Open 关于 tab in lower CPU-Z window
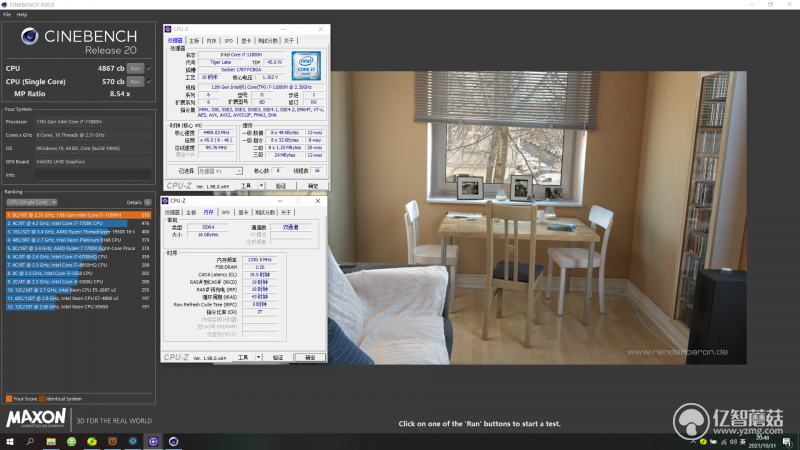Image resolution: width=800 pixels, height=450 pixels. pos(286,212)
